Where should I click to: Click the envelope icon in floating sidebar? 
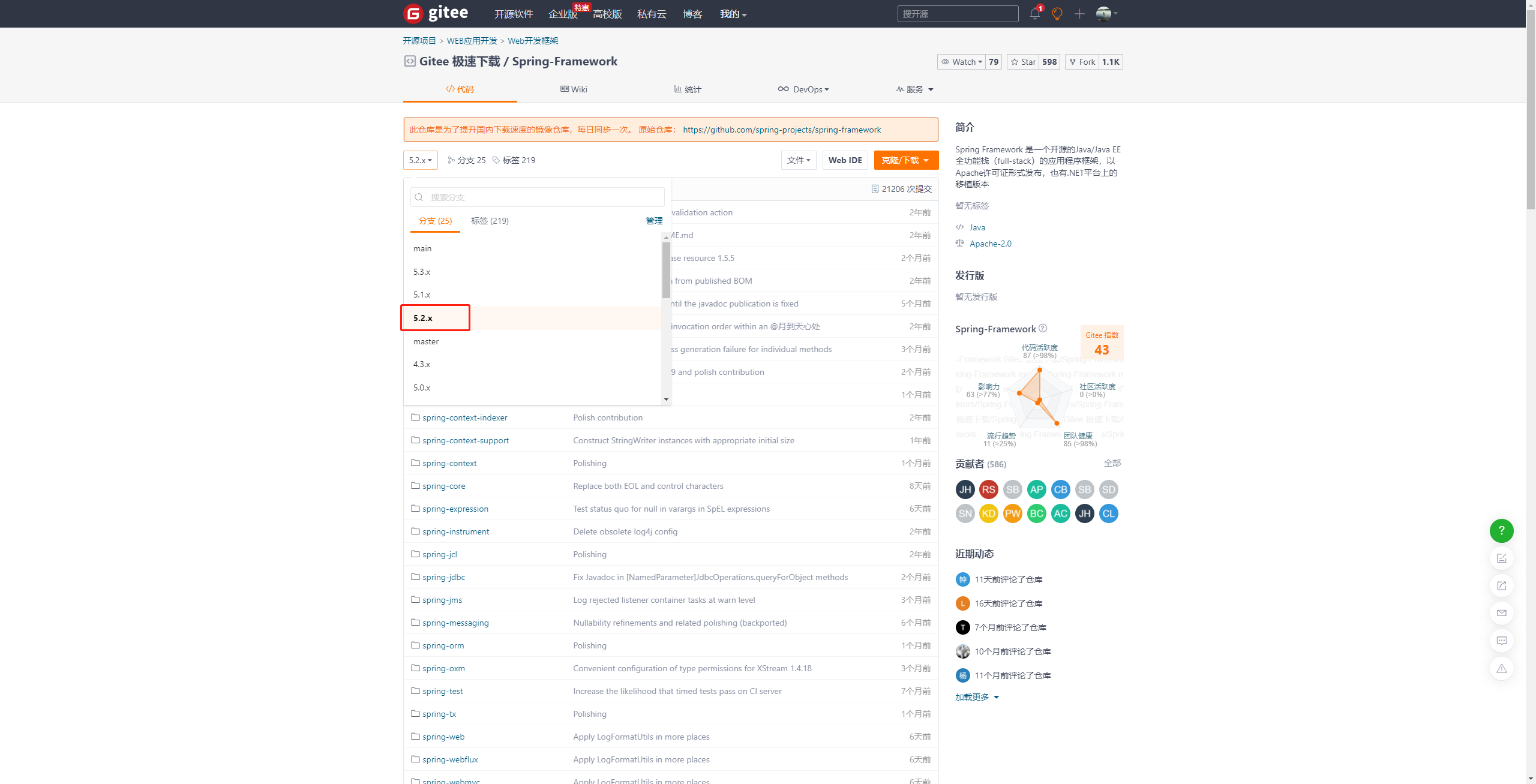[x=1501, y=613]
